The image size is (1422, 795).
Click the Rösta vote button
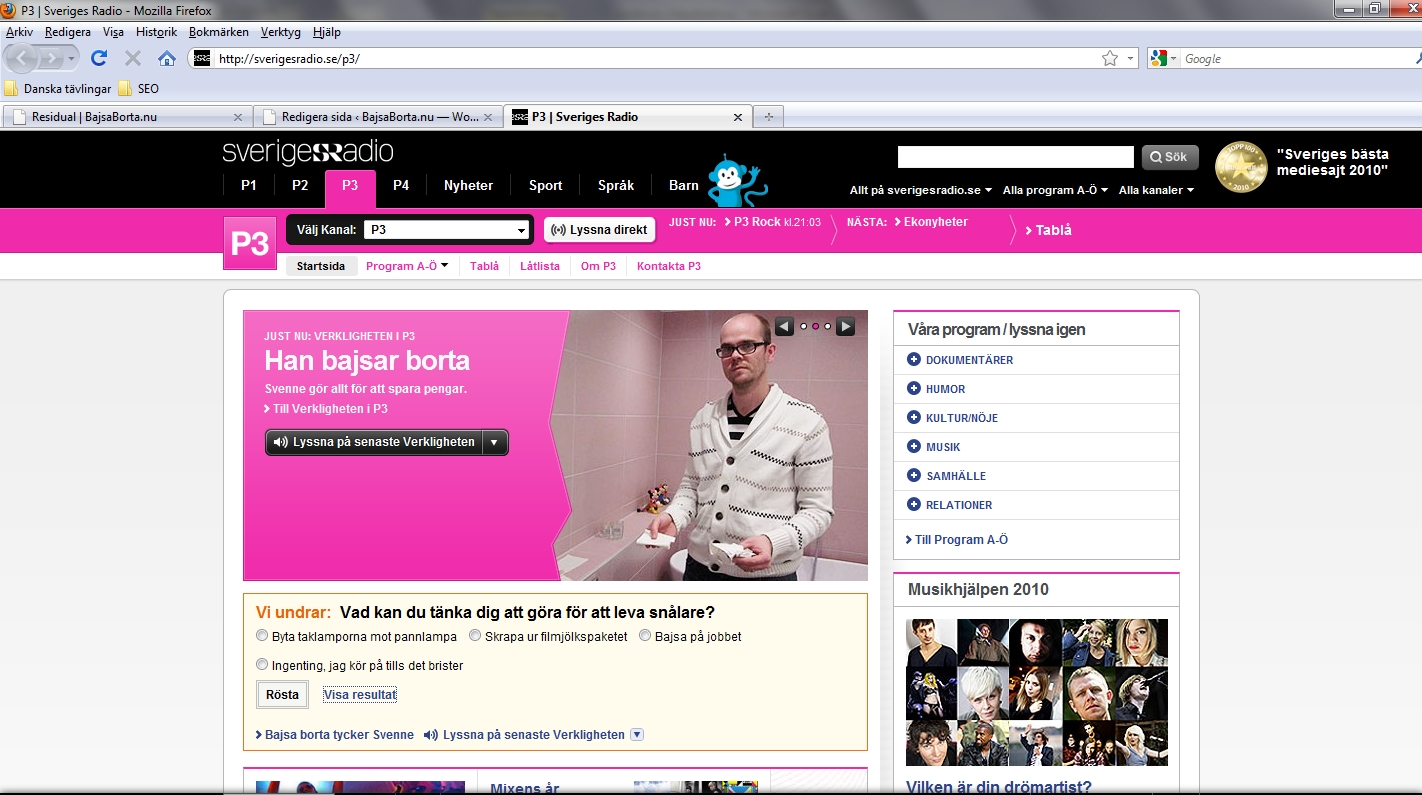(282, 694)
